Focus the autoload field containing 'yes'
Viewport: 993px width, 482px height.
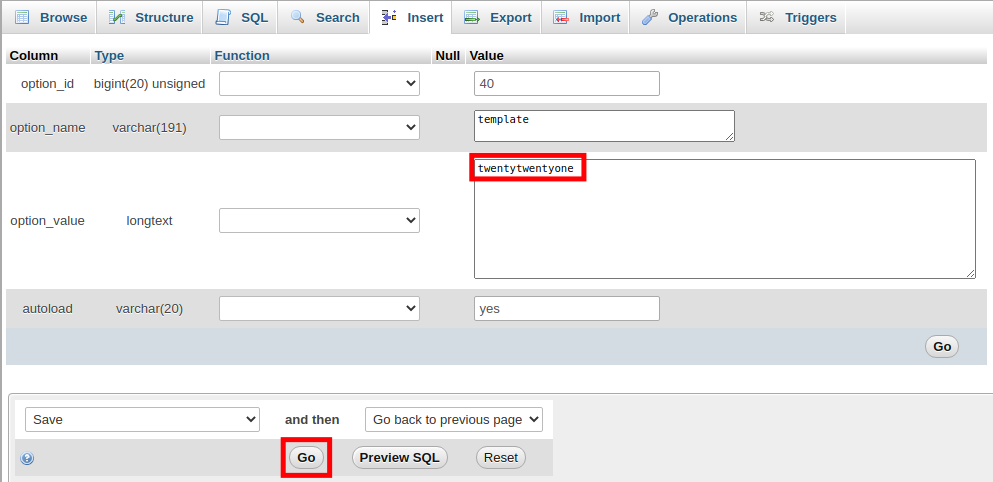(567, 308)
